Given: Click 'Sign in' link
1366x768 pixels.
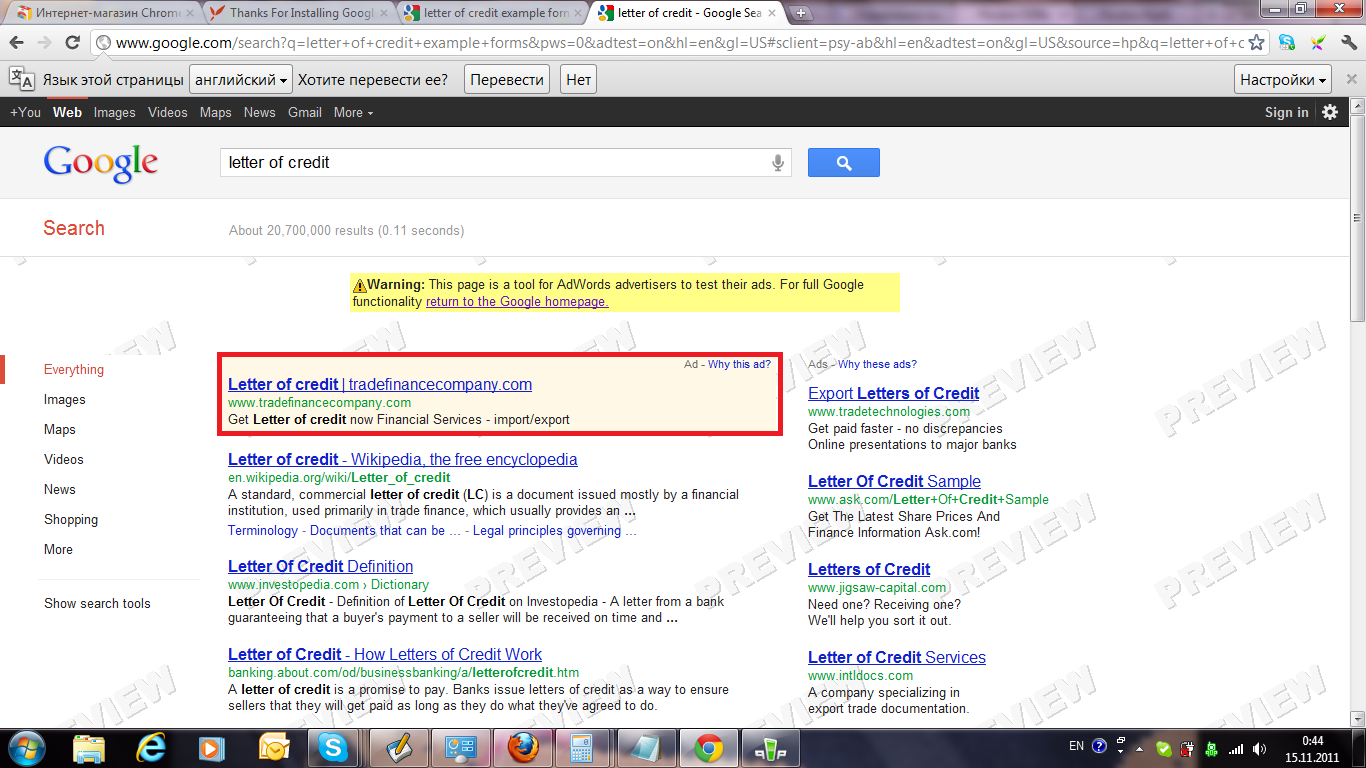Looking at the screenshot, I should tap(1286, 112).
